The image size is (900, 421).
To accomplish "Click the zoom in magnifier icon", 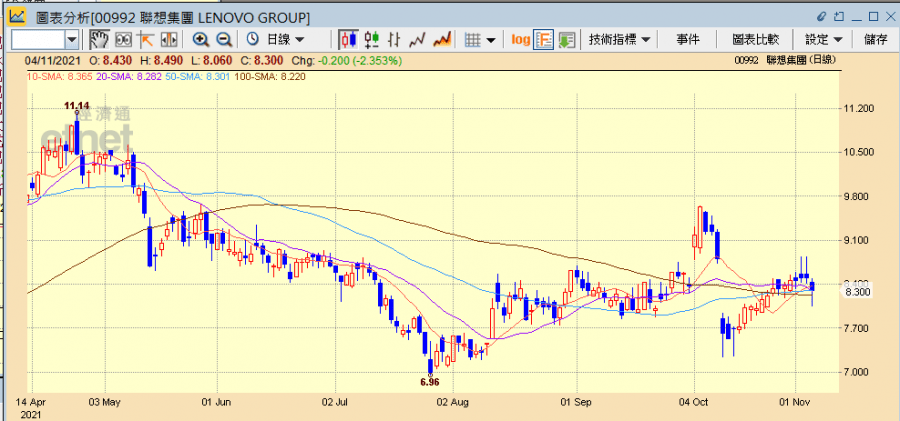I will [x=201, y=39].
